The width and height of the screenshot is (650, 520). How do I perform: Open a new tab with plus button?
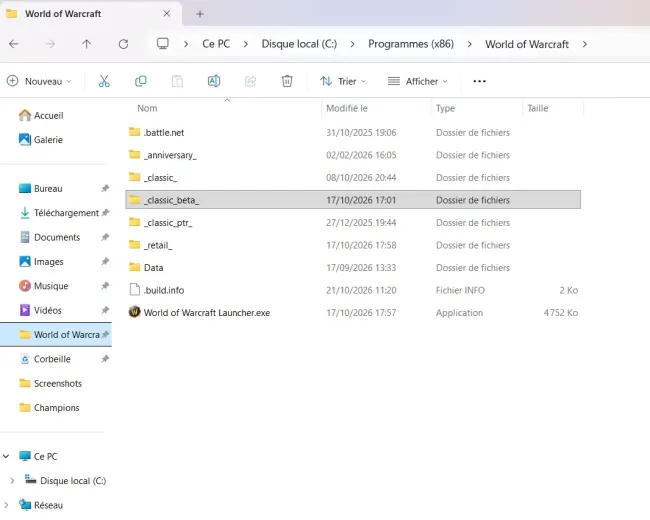(x=200, y=14)
